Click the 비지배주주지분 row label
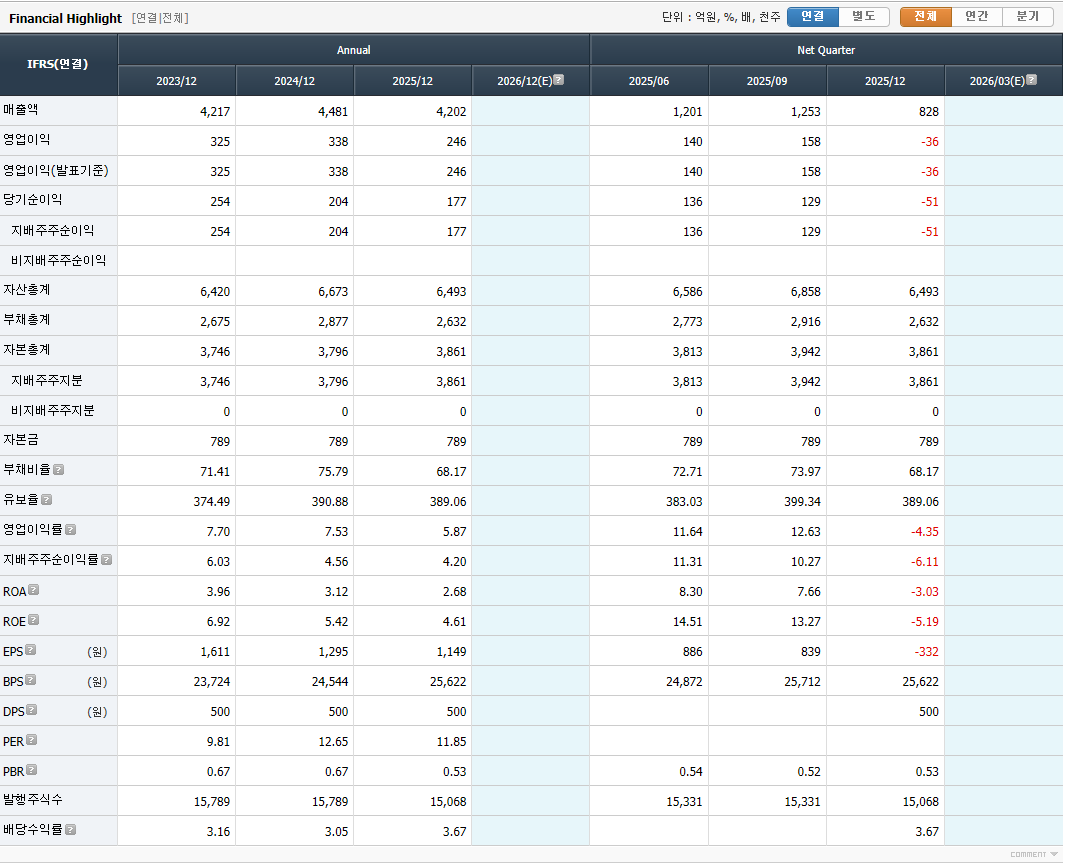The height and width of the screenshot is (867, 1071). tap(53, 411)
